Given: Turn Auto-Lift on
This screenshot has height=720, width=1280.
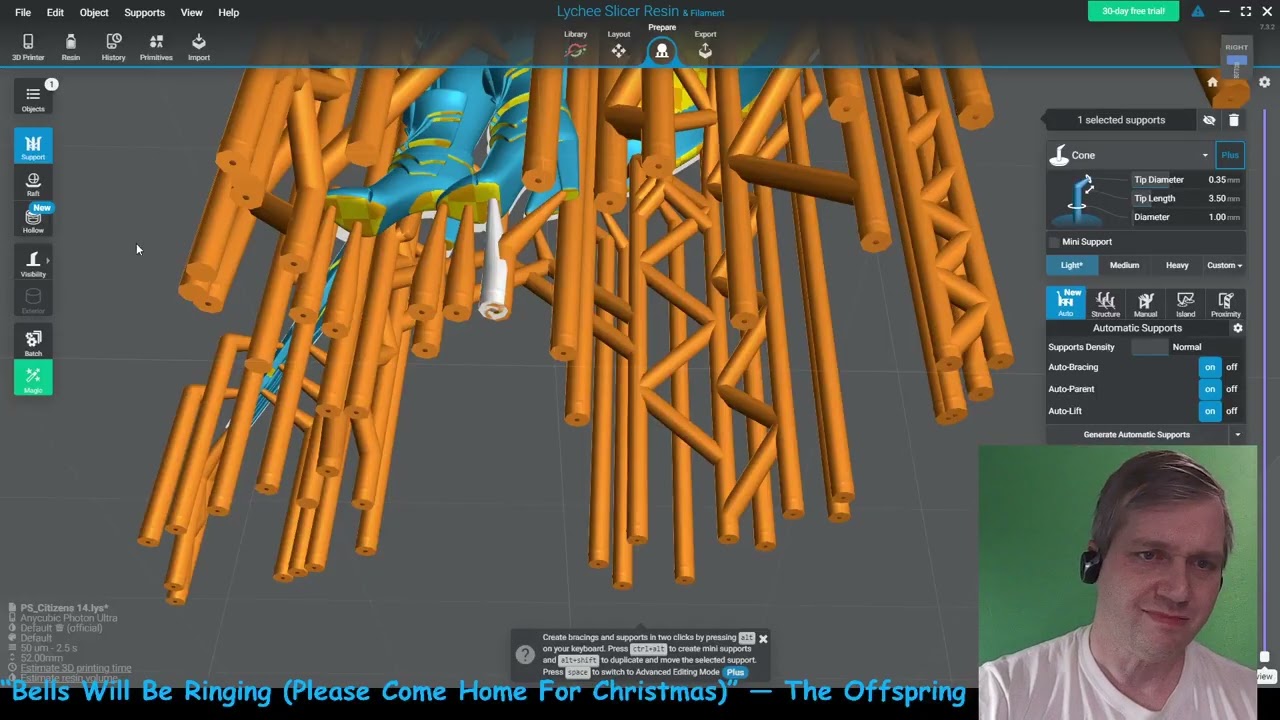Looking at the screenshot, I should coord(1210,411).
